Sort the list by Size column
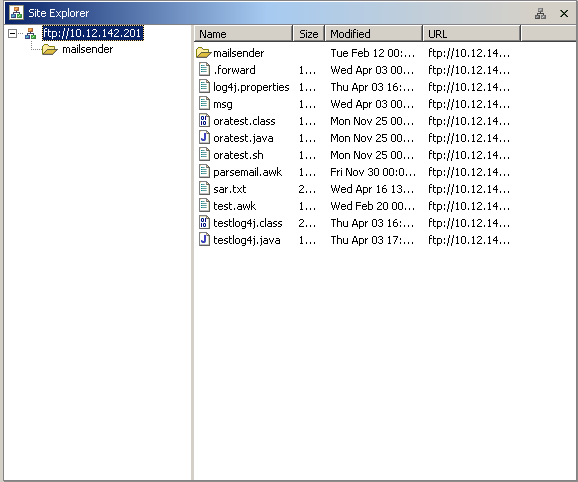This screenshot has width=578, height=482. [309, 34]
